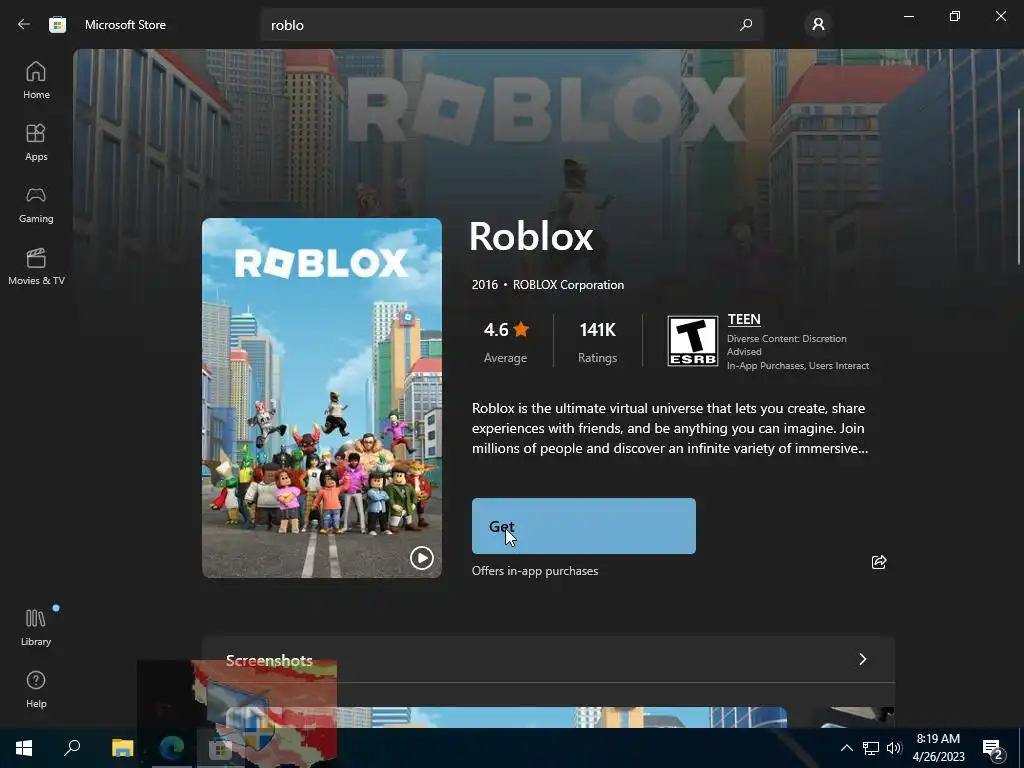Click the vertical page scrollbar

pos(1019,186)
